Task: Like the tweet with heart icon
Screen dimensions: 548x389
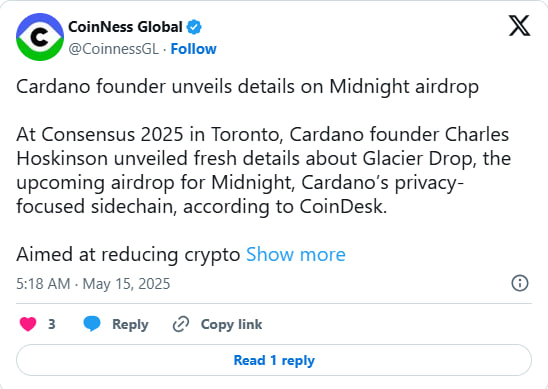Action: pyautogui.click(x=28, y=324)
